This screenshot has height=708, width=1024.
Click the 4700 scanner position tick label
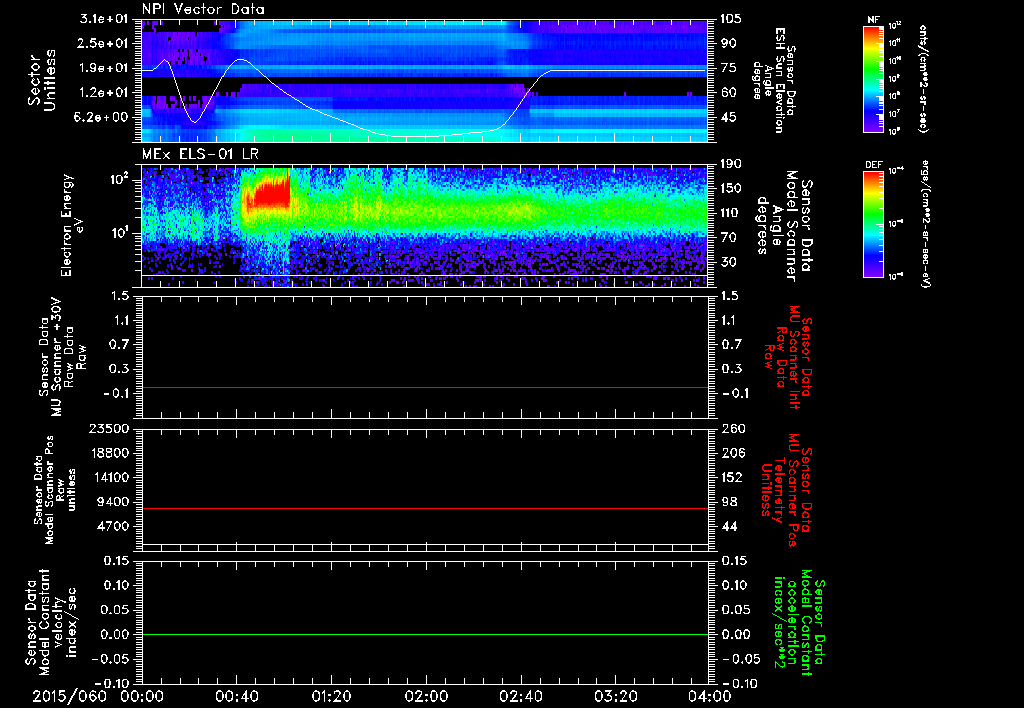(x=112, y=526)
